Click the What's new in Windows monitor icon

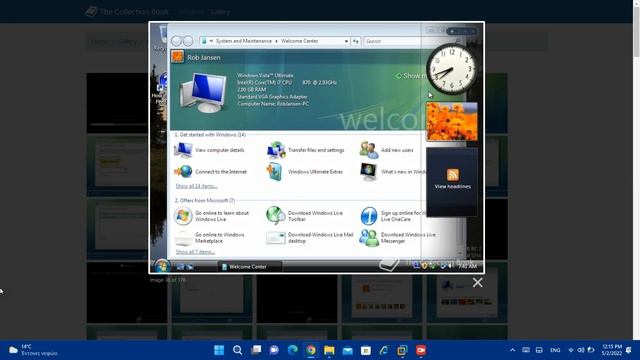369,171
